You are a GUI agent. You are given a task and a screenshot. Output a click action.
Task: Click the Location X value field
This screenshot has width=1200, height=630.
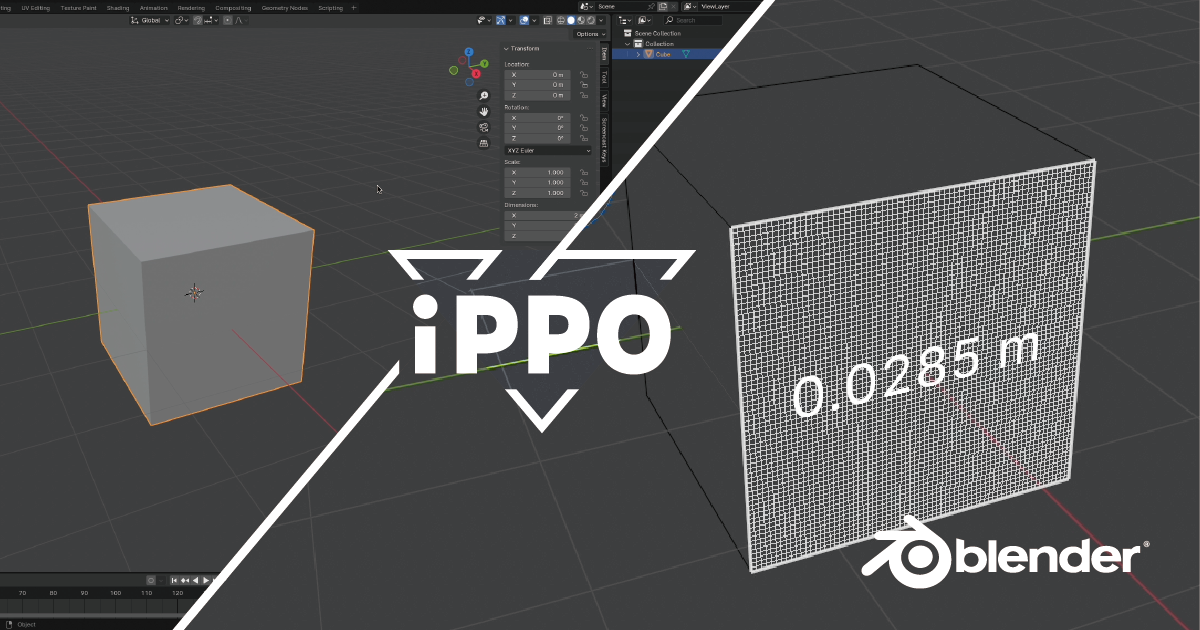[539, 74]
